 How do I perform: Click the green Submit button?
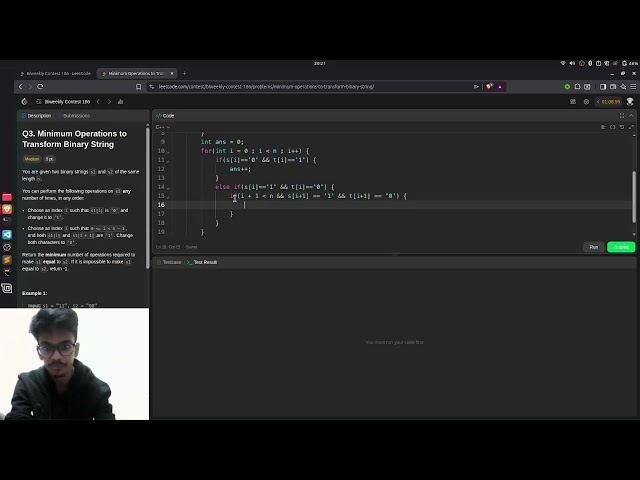click(621, 247)
